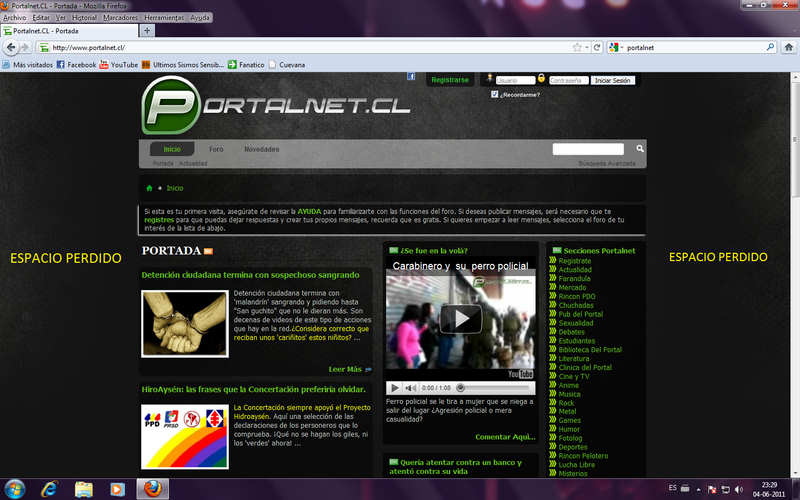Open the Rincon Pelotero section link
This screenshot has width=800, height=500.
(x=583, y=456)
